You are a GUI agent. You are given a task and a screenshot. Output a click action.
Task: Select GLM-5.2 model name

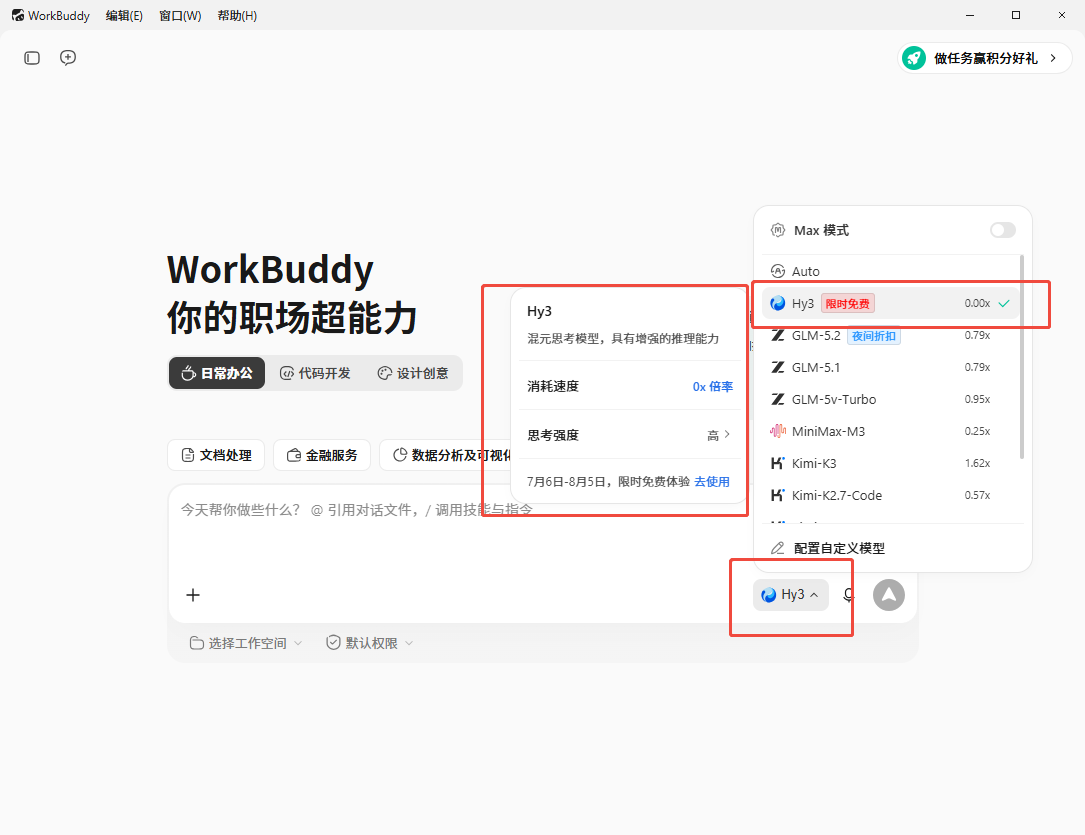coord(816,336)
